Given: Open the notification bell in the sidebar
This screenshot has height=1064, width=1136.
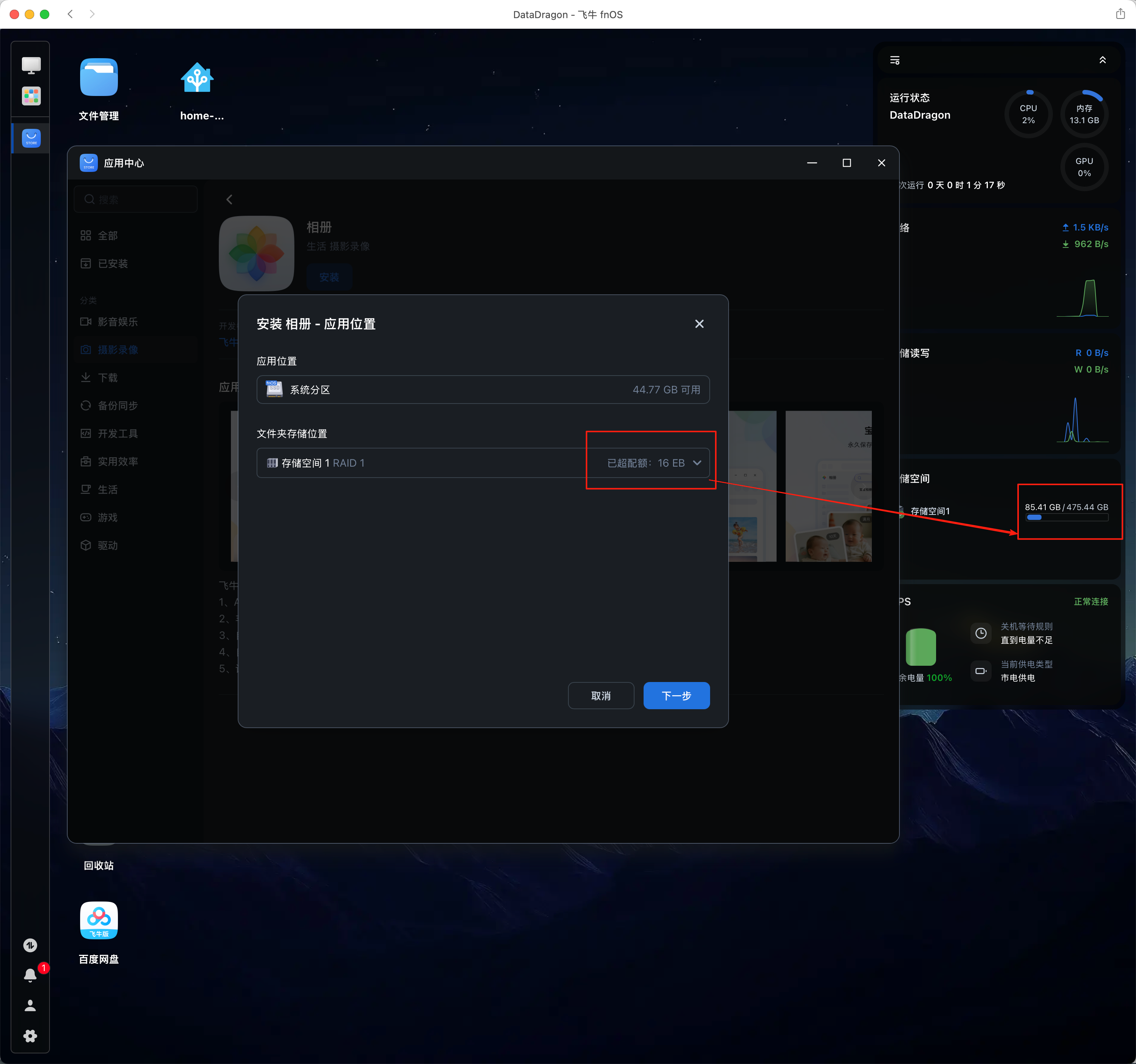Looking at the screenshot, I should [x=30, y=975].
